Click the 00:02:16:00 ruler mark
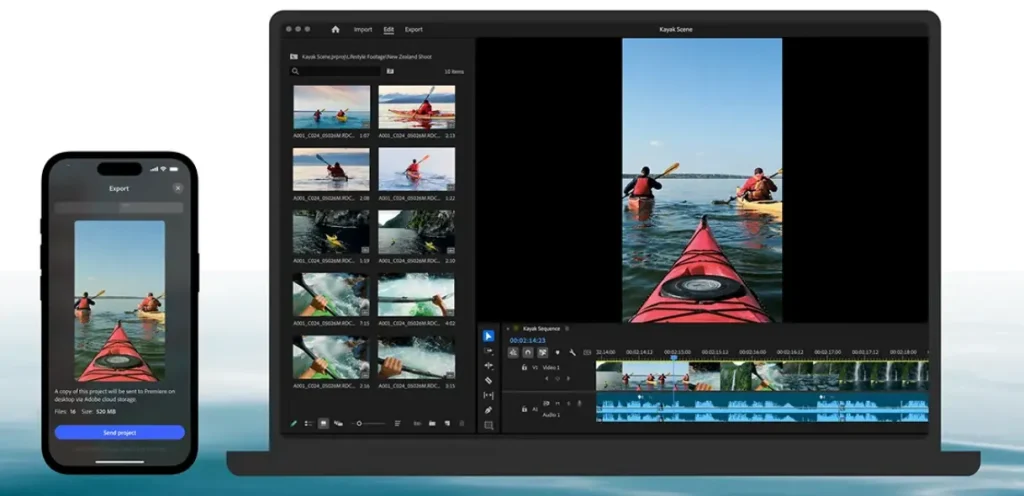 point(752,352)
